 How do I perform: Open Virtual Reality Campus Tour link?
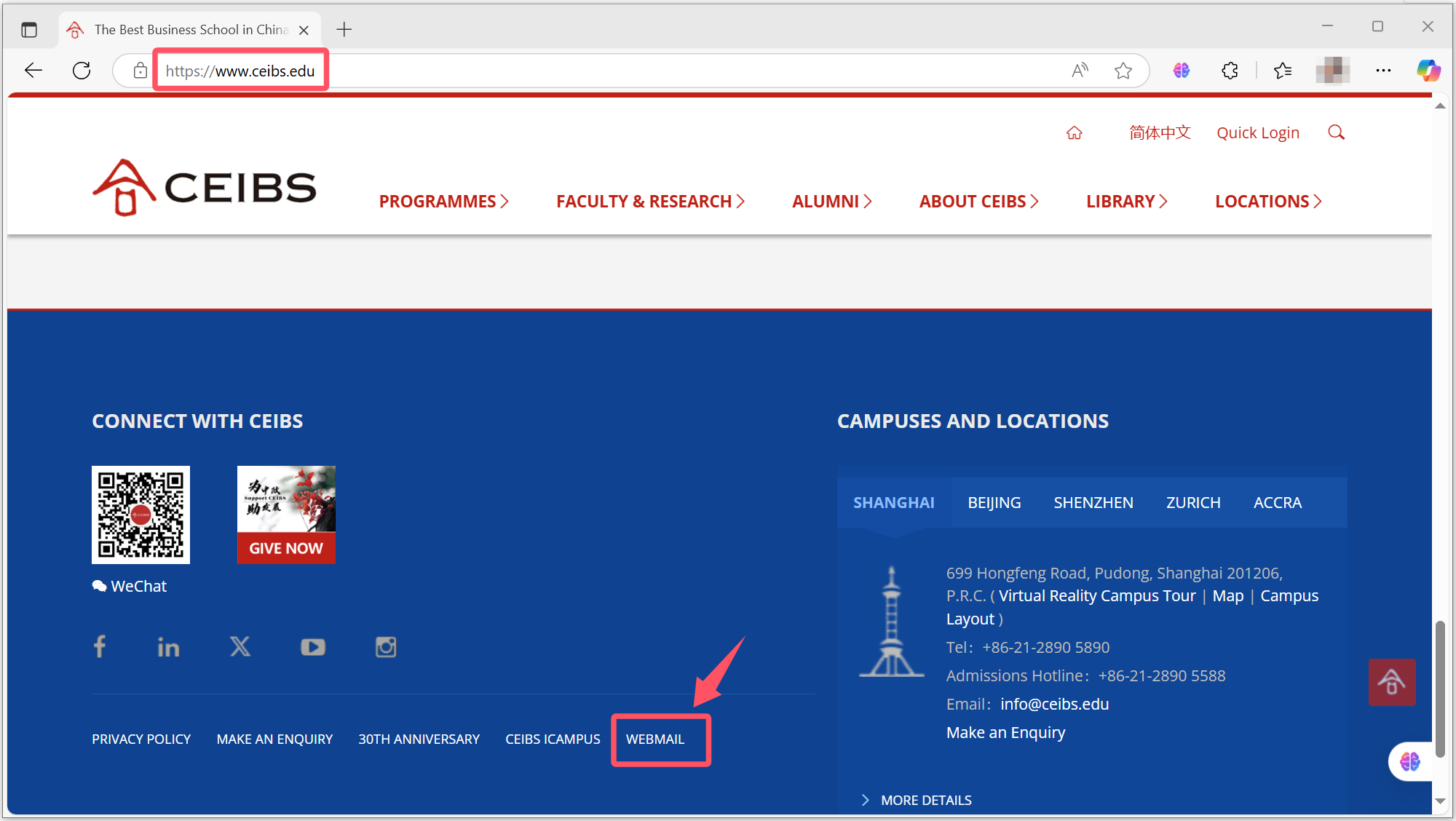(x=1097, y=596)
